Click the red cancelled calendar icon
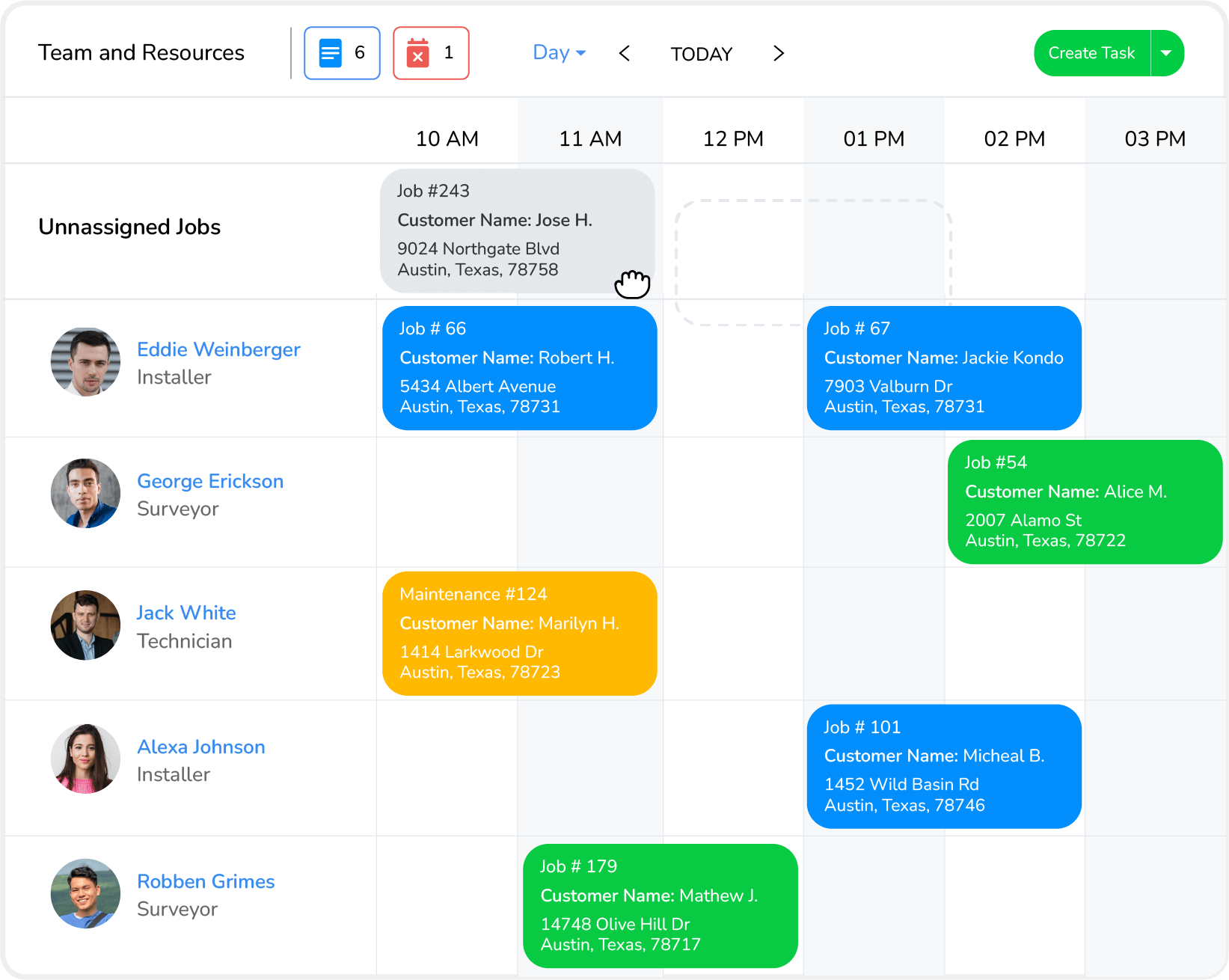Viewport: 1229px width, 980px height. [417, 53]
